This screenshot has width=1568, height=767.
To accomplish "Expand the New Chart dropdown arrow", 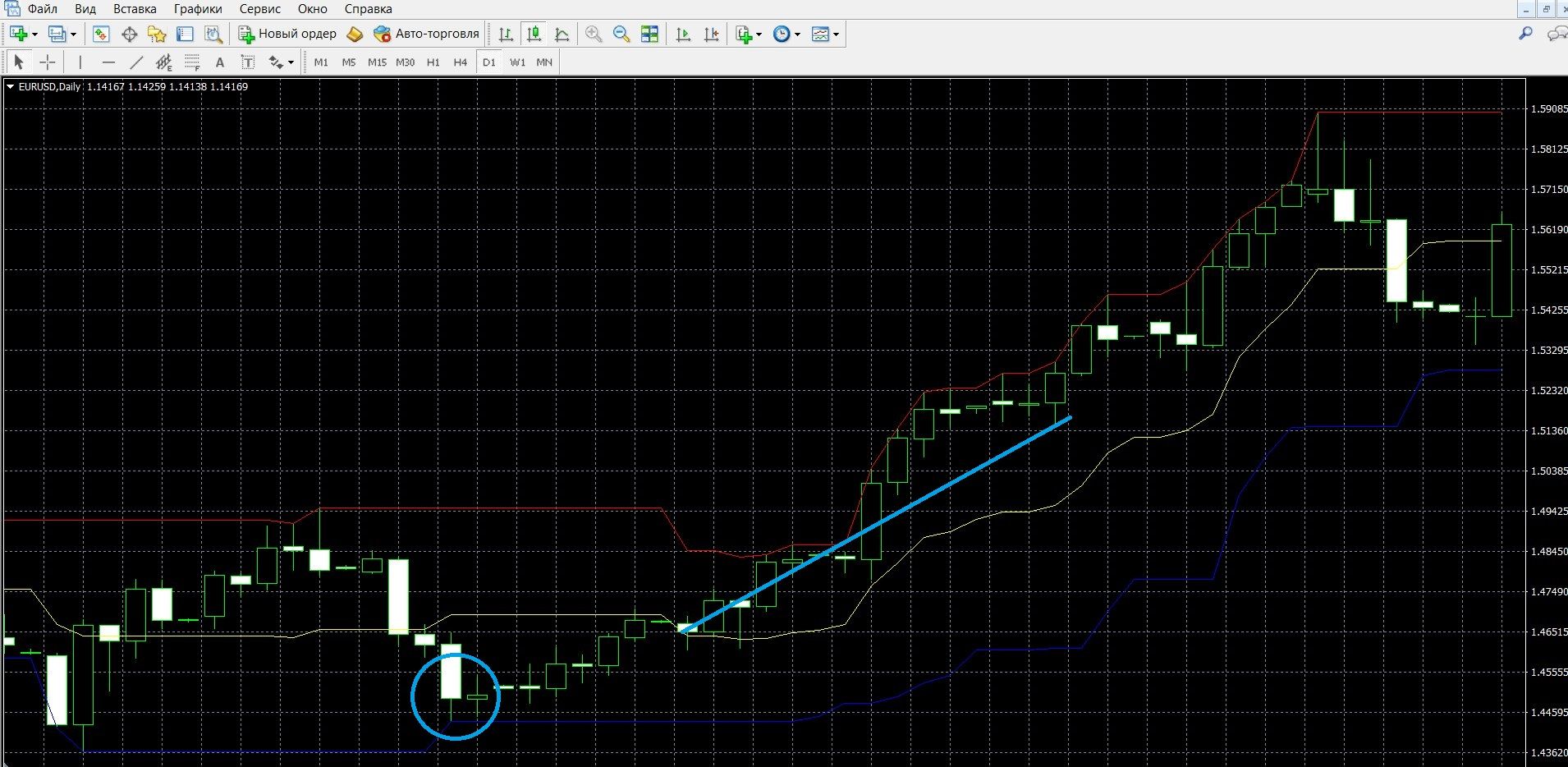I will [x=34, y=34].
